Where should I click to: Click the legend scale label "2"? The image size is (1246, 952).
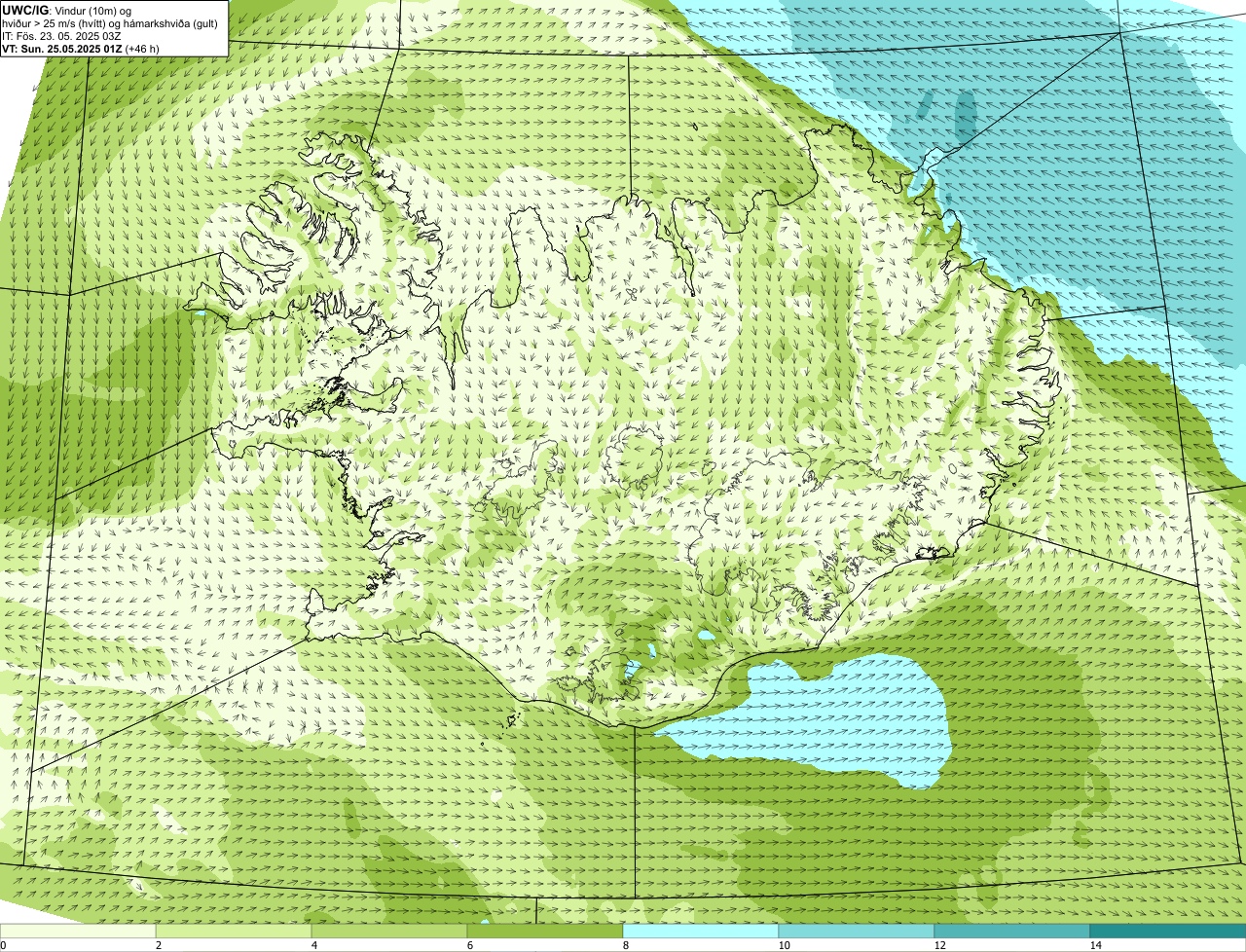158,945
